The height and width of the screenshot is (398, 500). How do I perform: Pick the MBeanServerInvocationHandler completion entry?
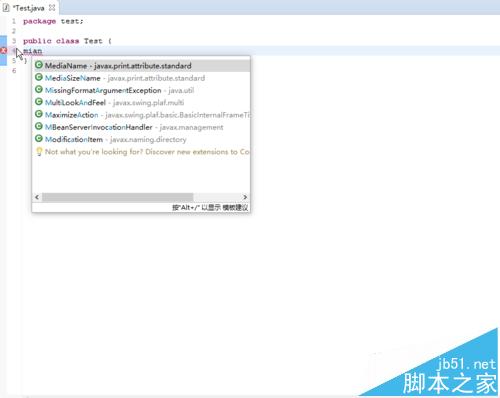coord(141,127)
